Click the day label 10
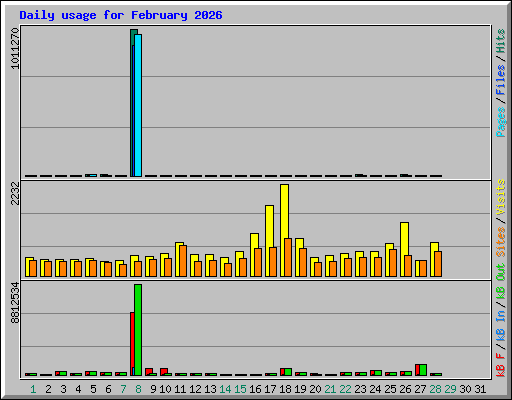This screenshot has width=512, height=400. coord(166,389)
